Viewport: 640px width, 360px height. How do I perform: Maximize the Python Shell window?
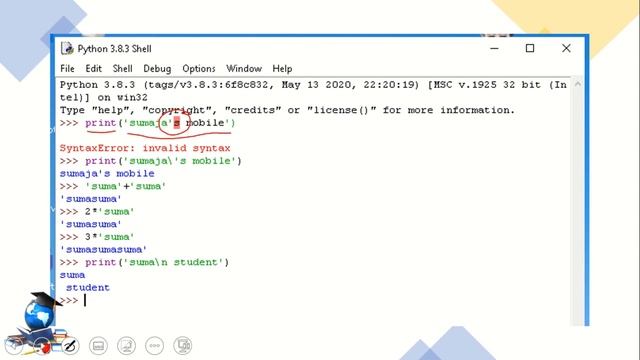click(530, 48)
